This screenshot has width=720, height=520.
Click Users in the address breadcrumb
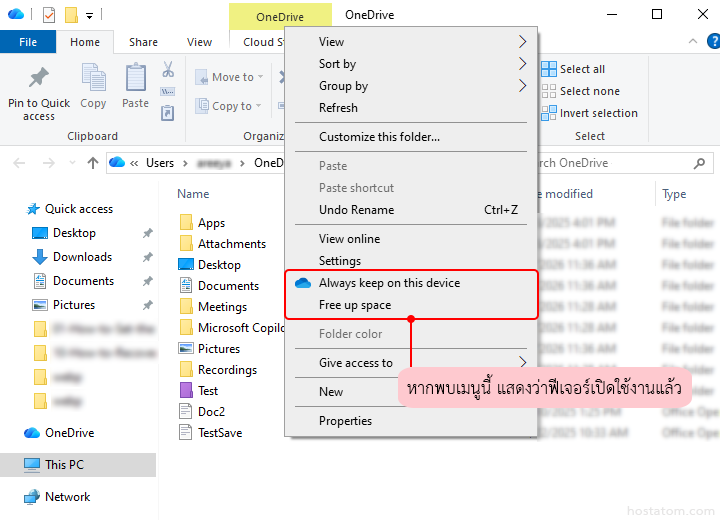click(160, 163)
